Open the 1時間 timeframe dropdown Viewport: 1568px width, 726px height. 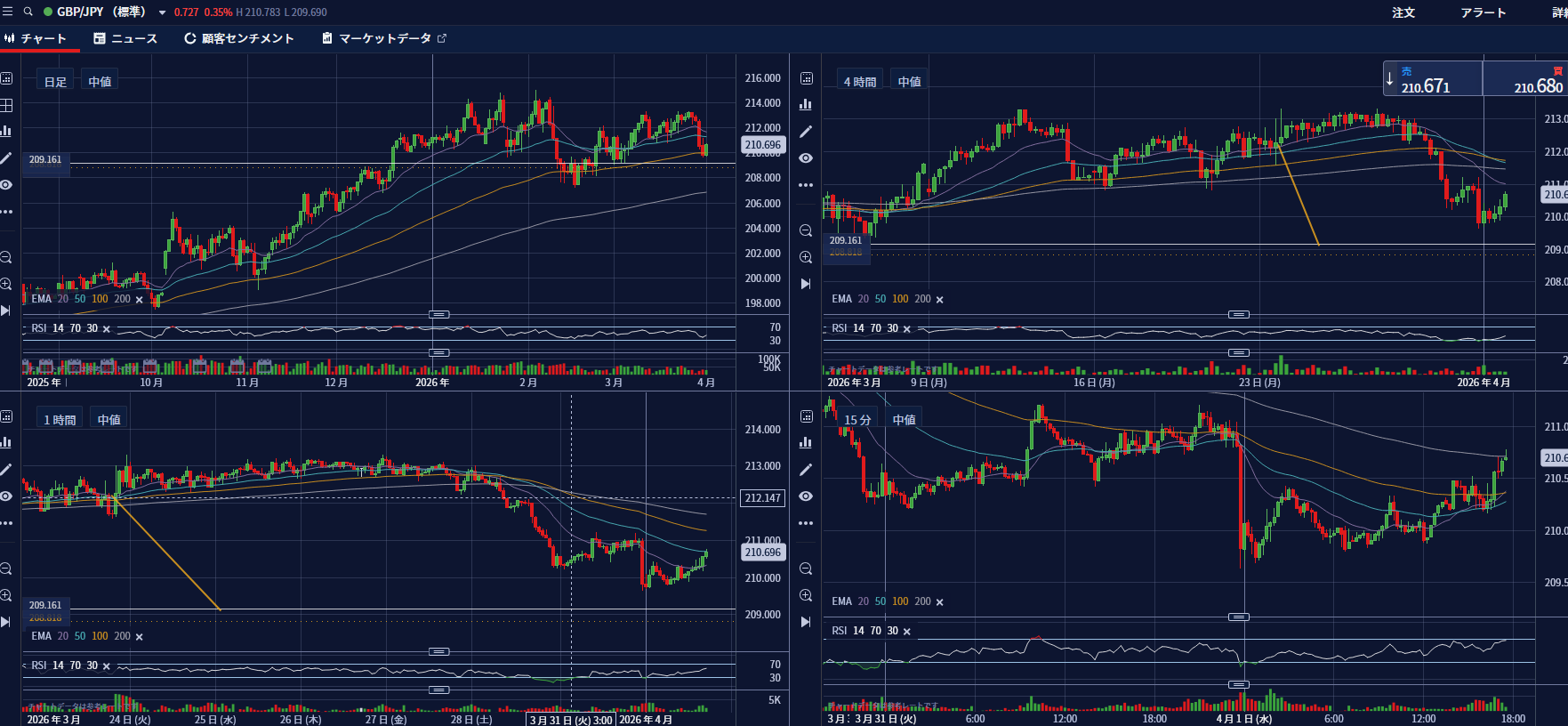coord(60,419)
